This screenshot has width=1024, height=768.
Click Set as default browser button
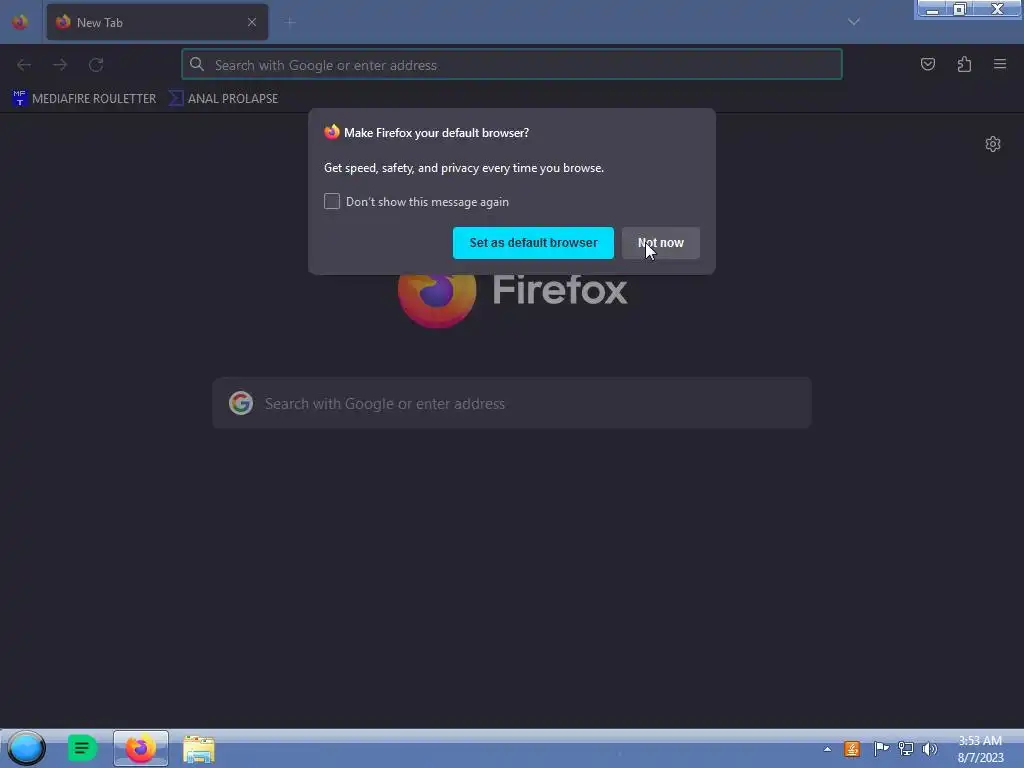(533, 243)
